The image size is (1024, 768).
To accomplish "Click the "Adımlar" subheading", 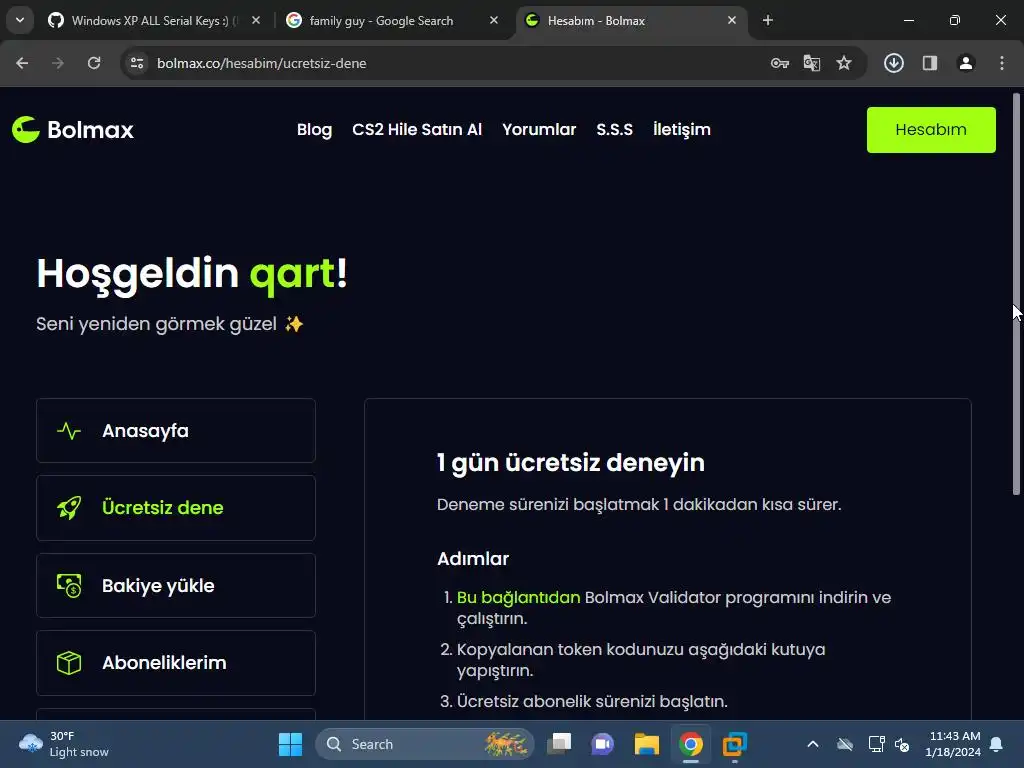I will 473,558.
